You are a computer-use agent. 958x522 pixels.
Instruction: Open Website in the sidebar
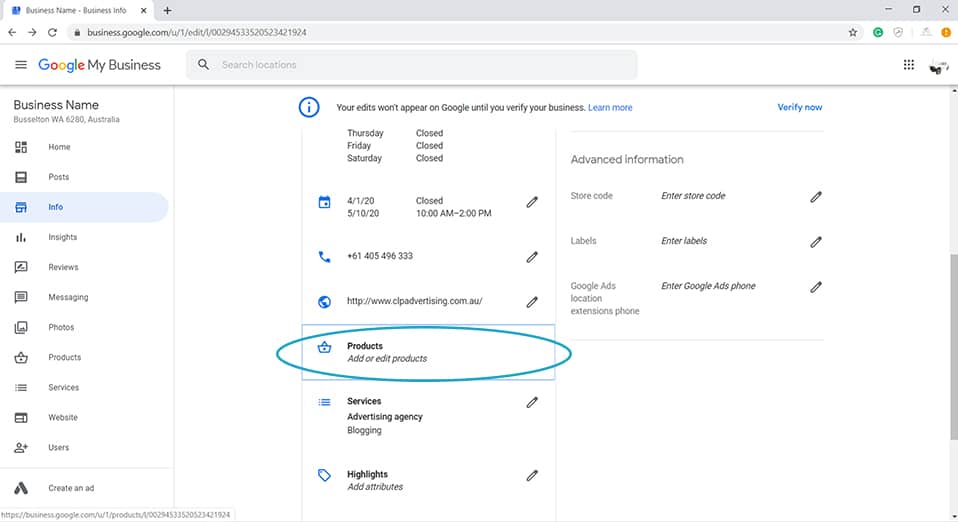tap(84, 417)
